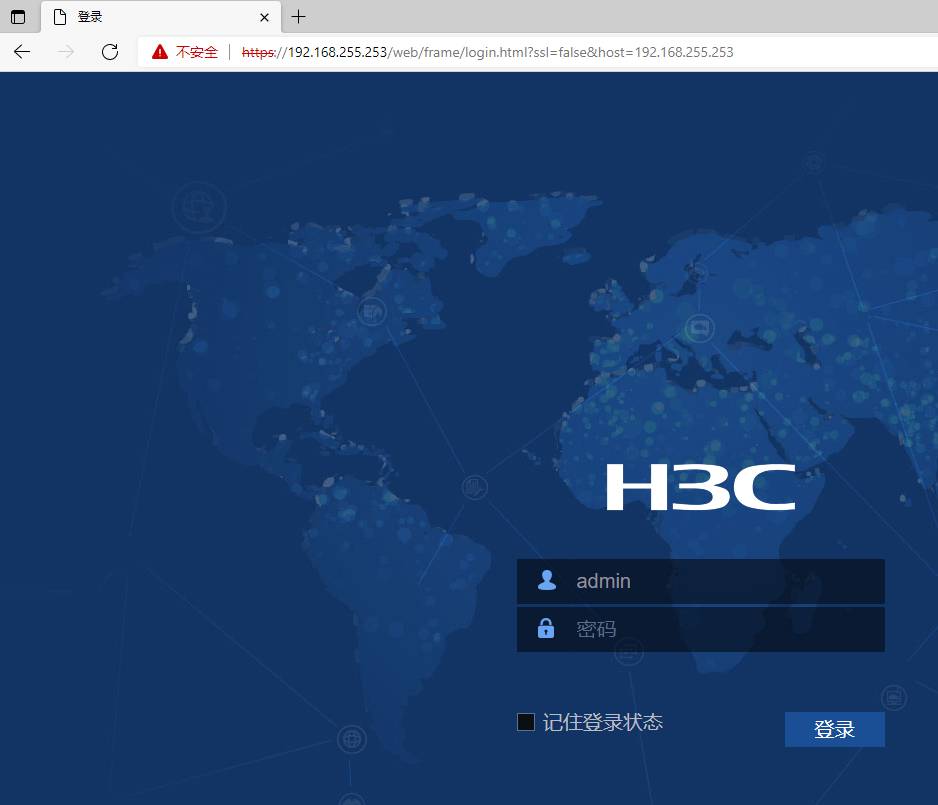Open a new tab with the plus button
Image resolution: width=938 pixels, height=805 pixels.
point(298,17)
